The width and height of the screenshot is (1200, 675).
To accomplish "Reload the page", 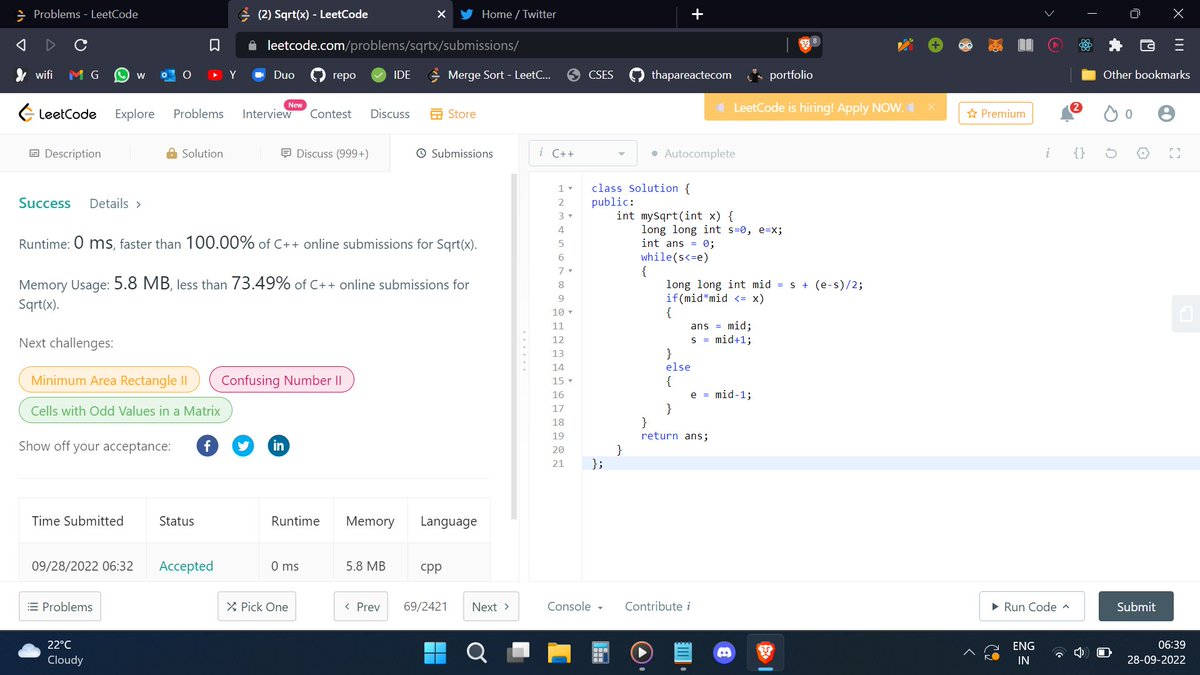I will point(81,45).
